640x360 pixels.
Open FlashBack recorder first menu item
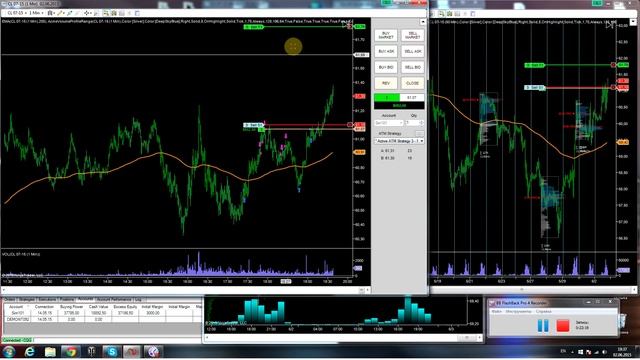[497, 311]
